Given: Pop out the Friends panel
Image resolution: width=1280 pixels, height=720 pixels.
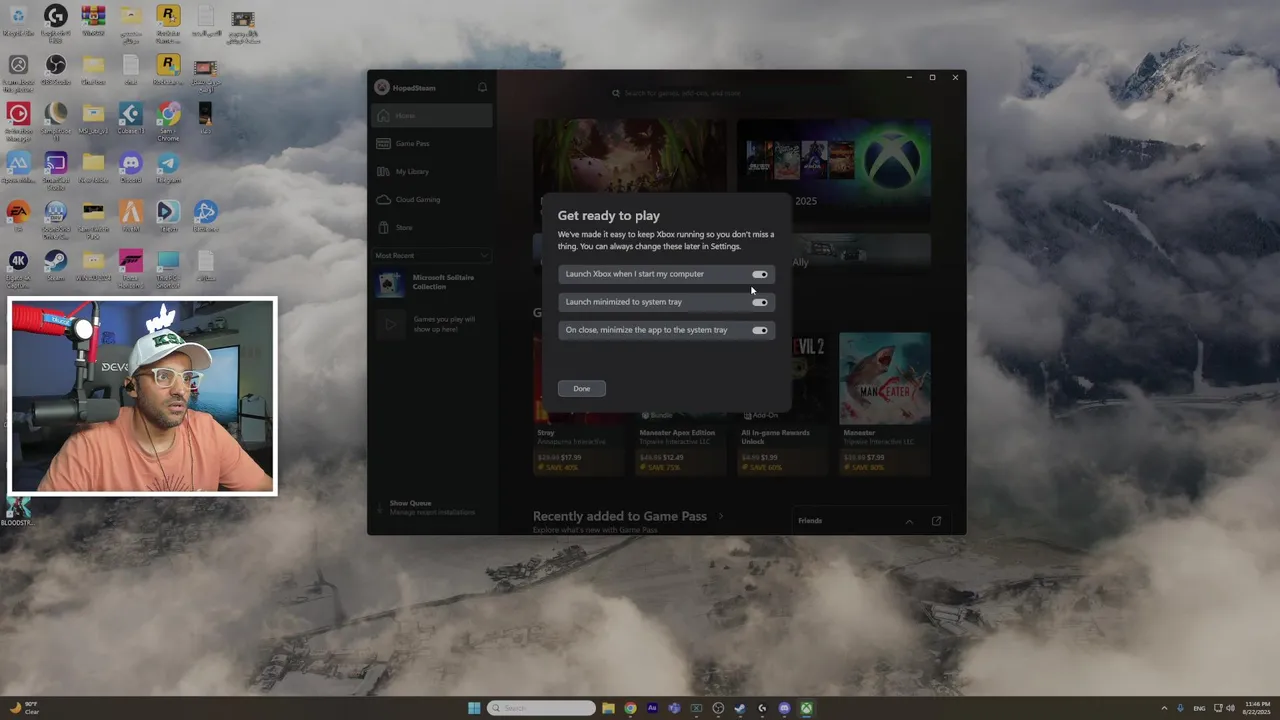Looking at the screenshot, I should tap(936, 521).
